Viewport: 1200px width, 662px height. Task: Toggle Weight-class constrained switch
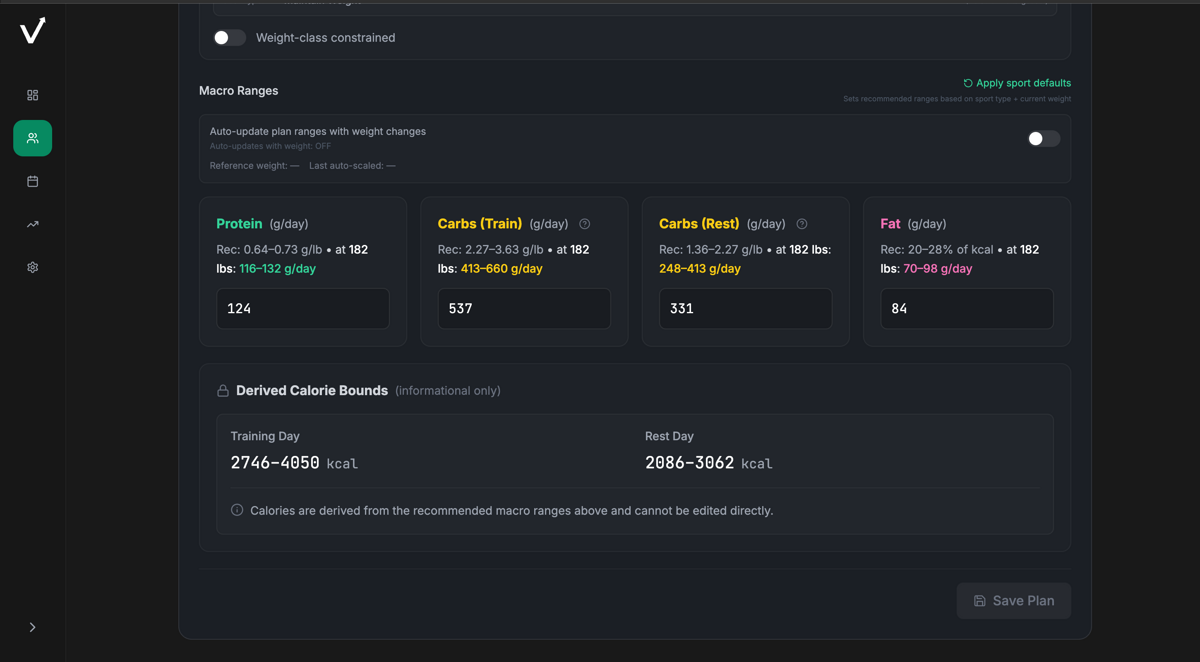tap(229, 38)
